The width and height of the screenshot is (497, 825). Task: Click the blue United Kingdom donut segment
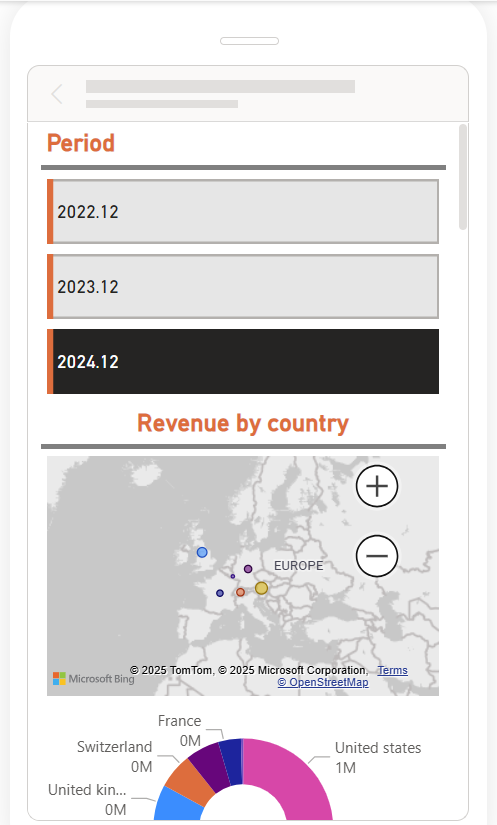pyautogui.click(x=178, y=805)
